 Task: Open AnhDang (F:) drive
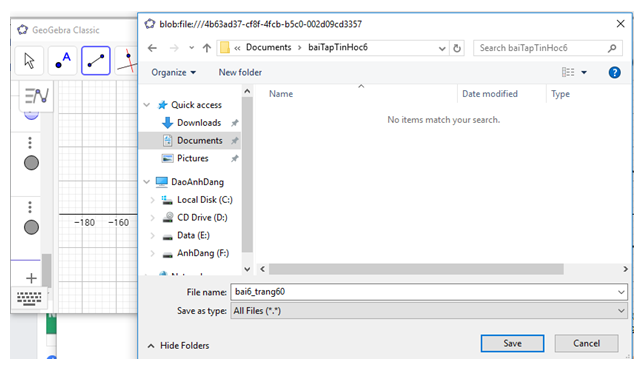203,253
